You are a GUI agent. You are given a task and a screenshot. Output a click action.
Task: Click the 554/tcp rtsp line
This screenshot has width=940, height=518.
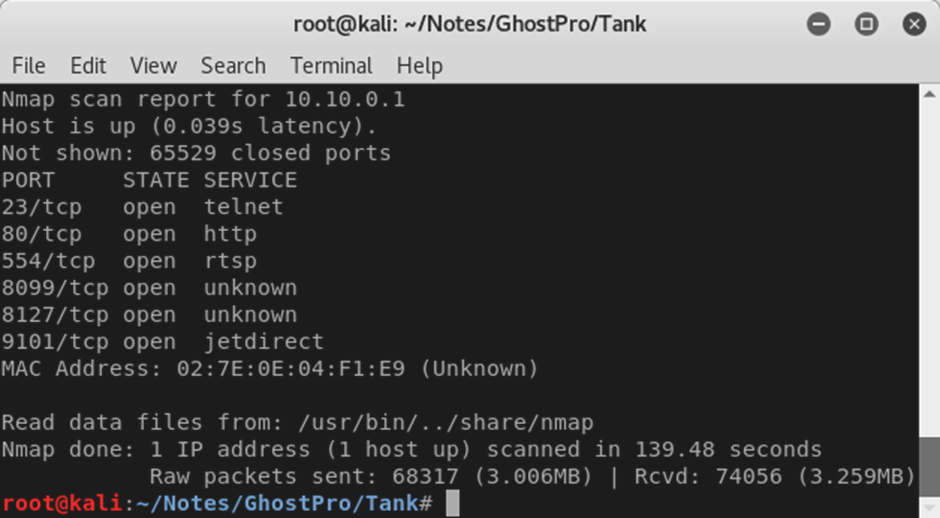pos(129,261)
